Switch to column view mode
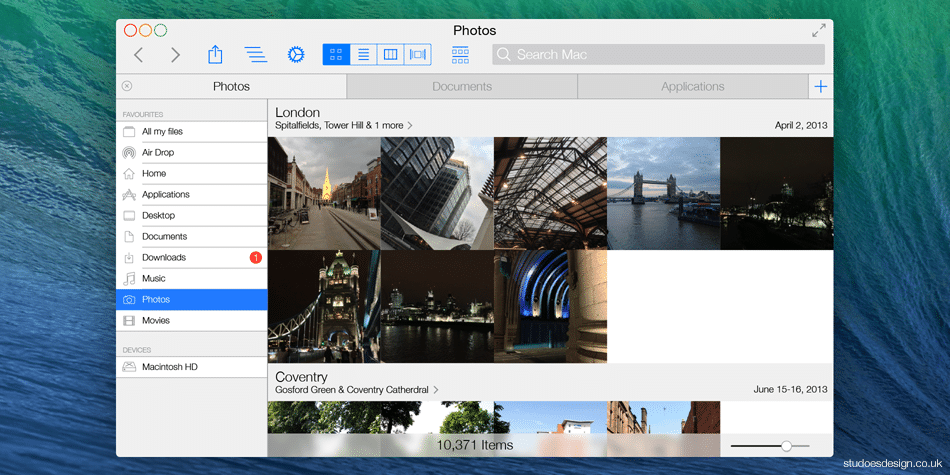 390,55
